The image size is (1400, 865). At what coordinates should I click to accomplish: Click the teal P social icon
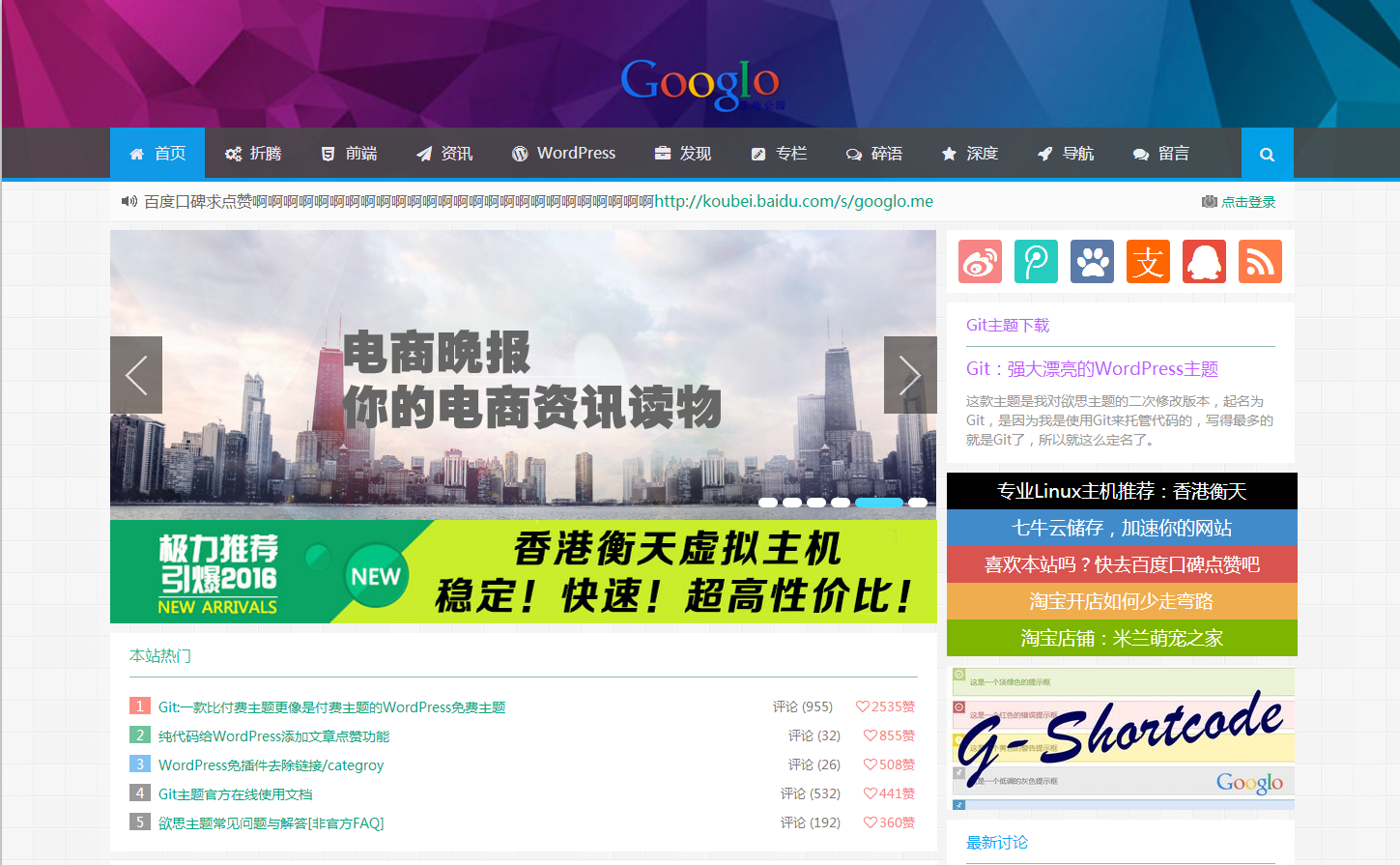(1036, 261)
